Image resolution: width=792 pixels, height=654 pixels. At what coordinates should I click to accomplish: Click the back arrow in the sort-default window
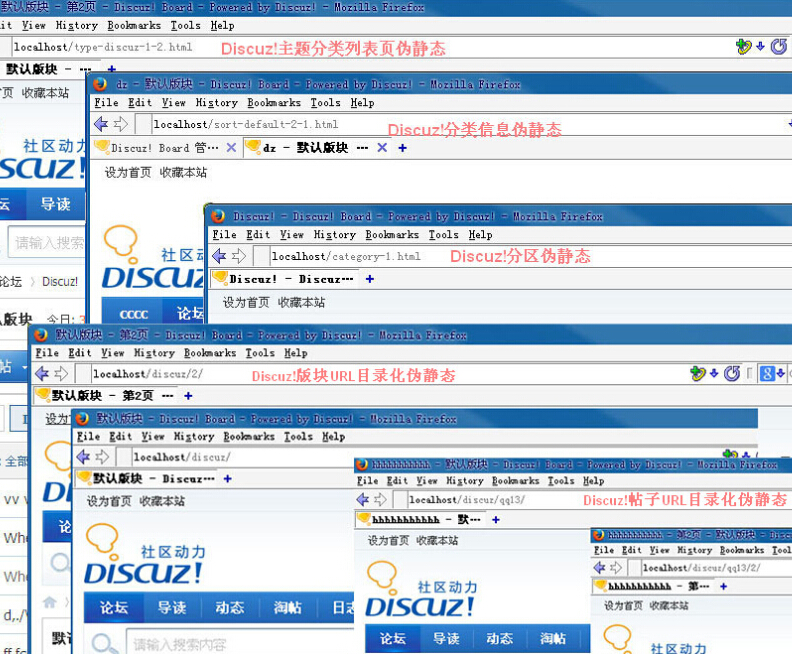click(x=101, y=124)
